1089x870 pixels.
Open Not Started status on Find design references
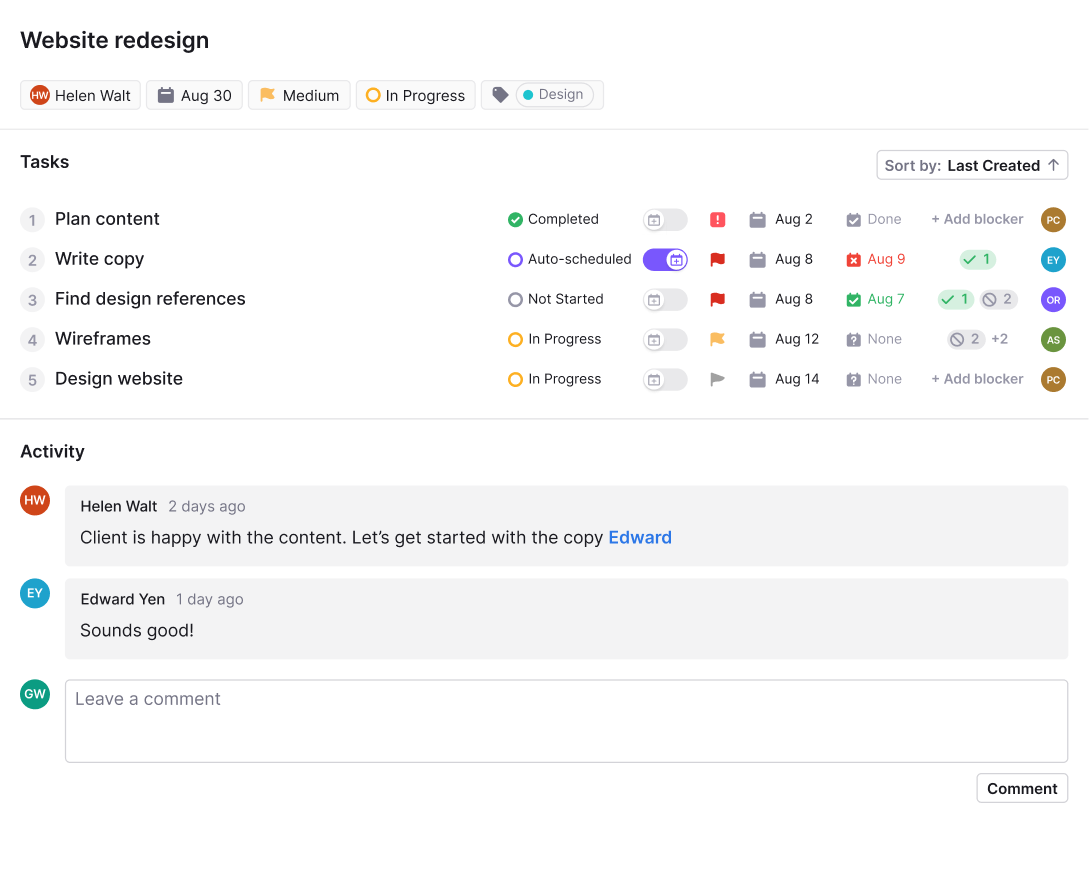pos(555,299)
